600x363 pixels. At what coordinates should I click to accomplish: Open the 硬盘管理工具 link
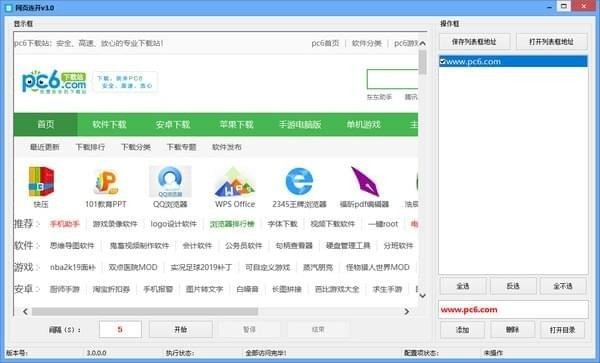point(348,246)
